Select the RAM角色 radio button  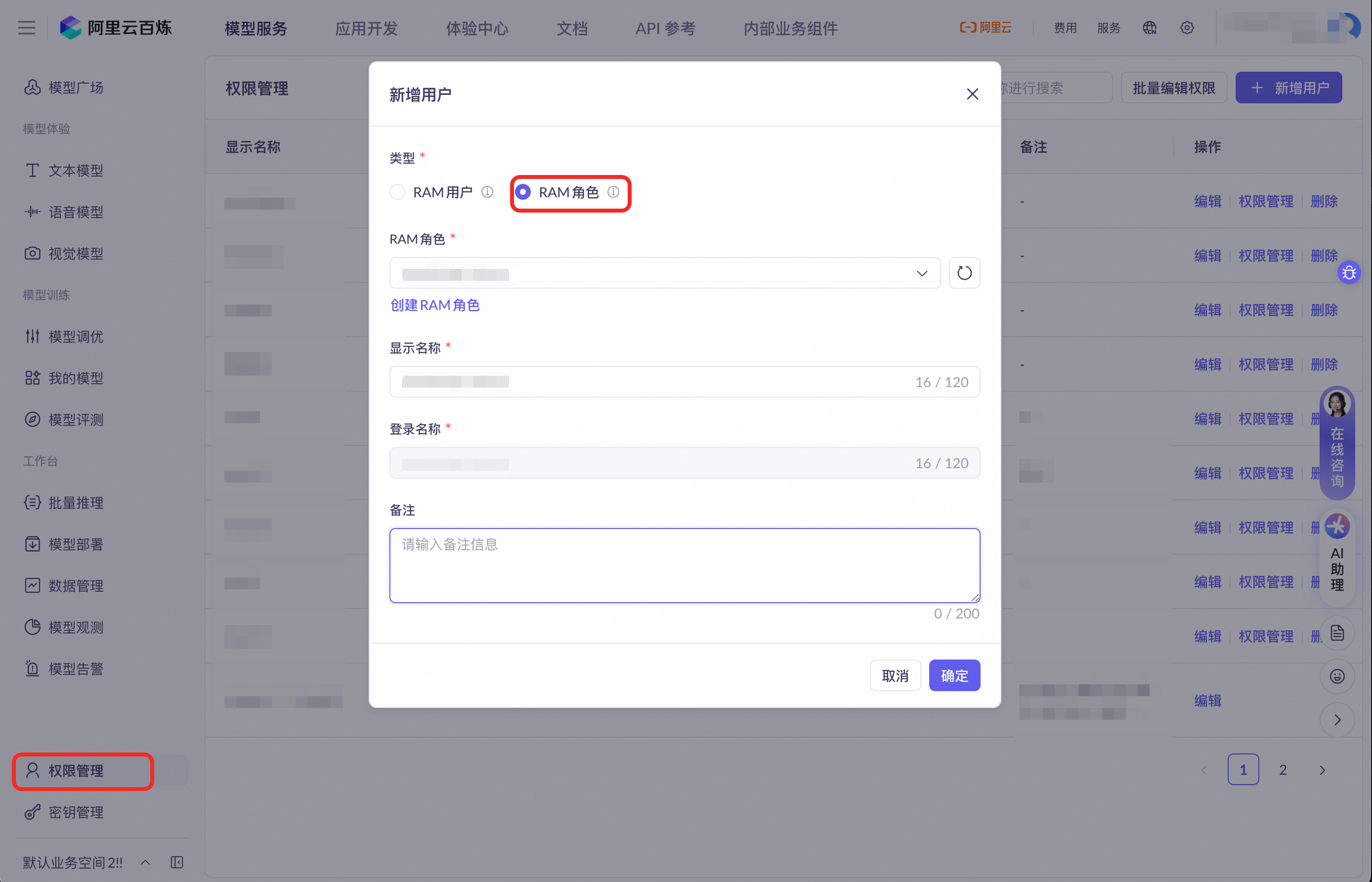pyautogui.click(x=522, y=192)
